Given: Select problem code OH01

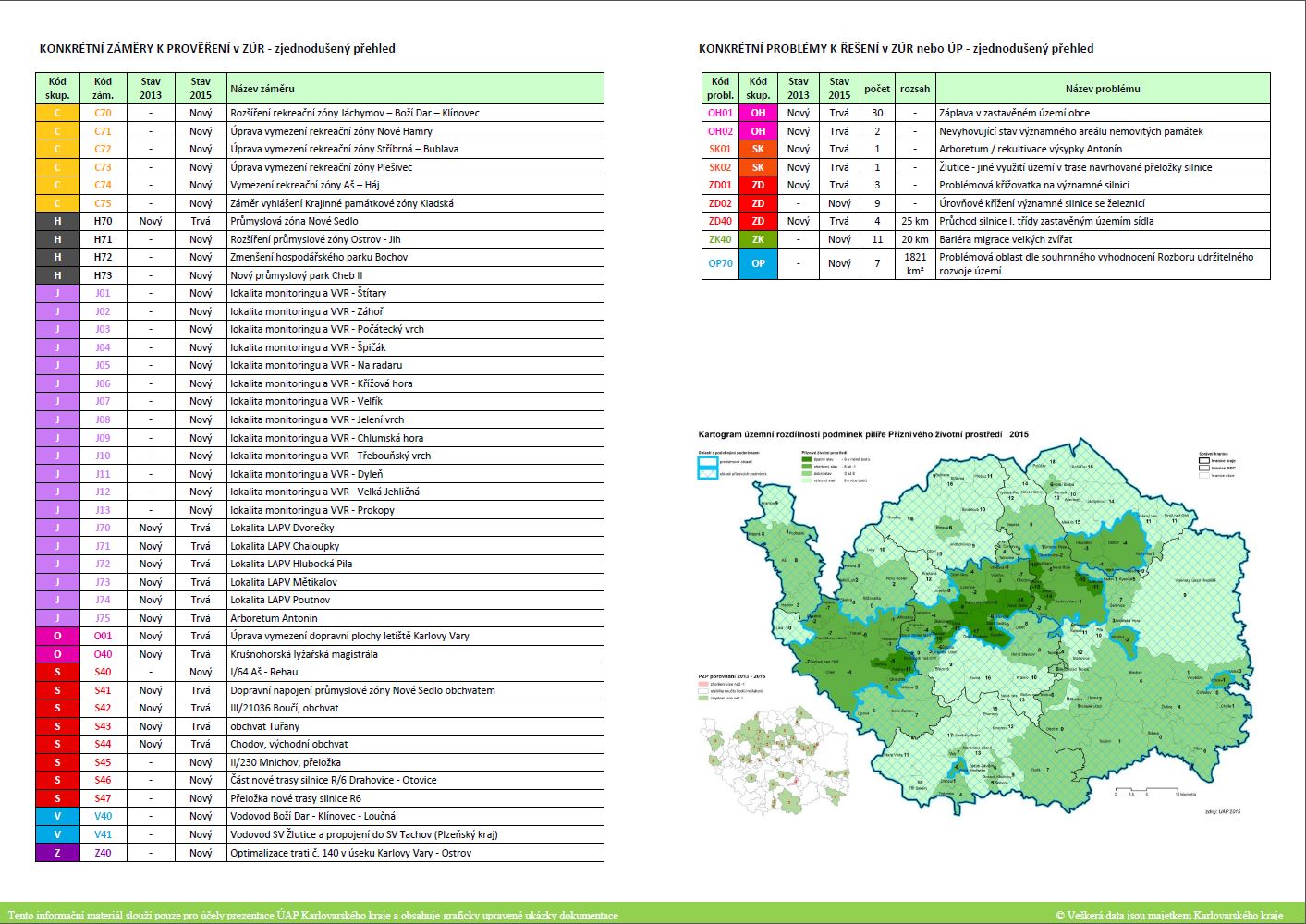Looking at the screenshot, I should [x=720, y=113].
